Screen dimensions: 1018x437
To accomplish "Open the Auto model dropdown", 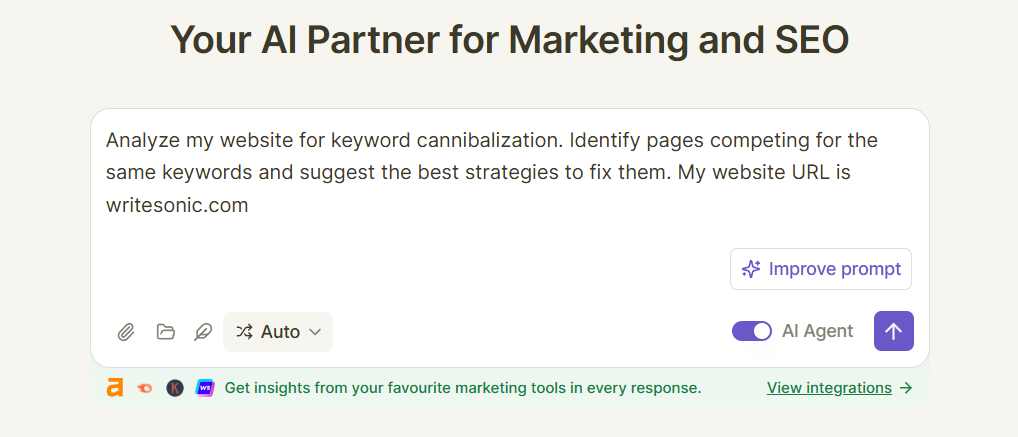I will [x=278, y=332].
